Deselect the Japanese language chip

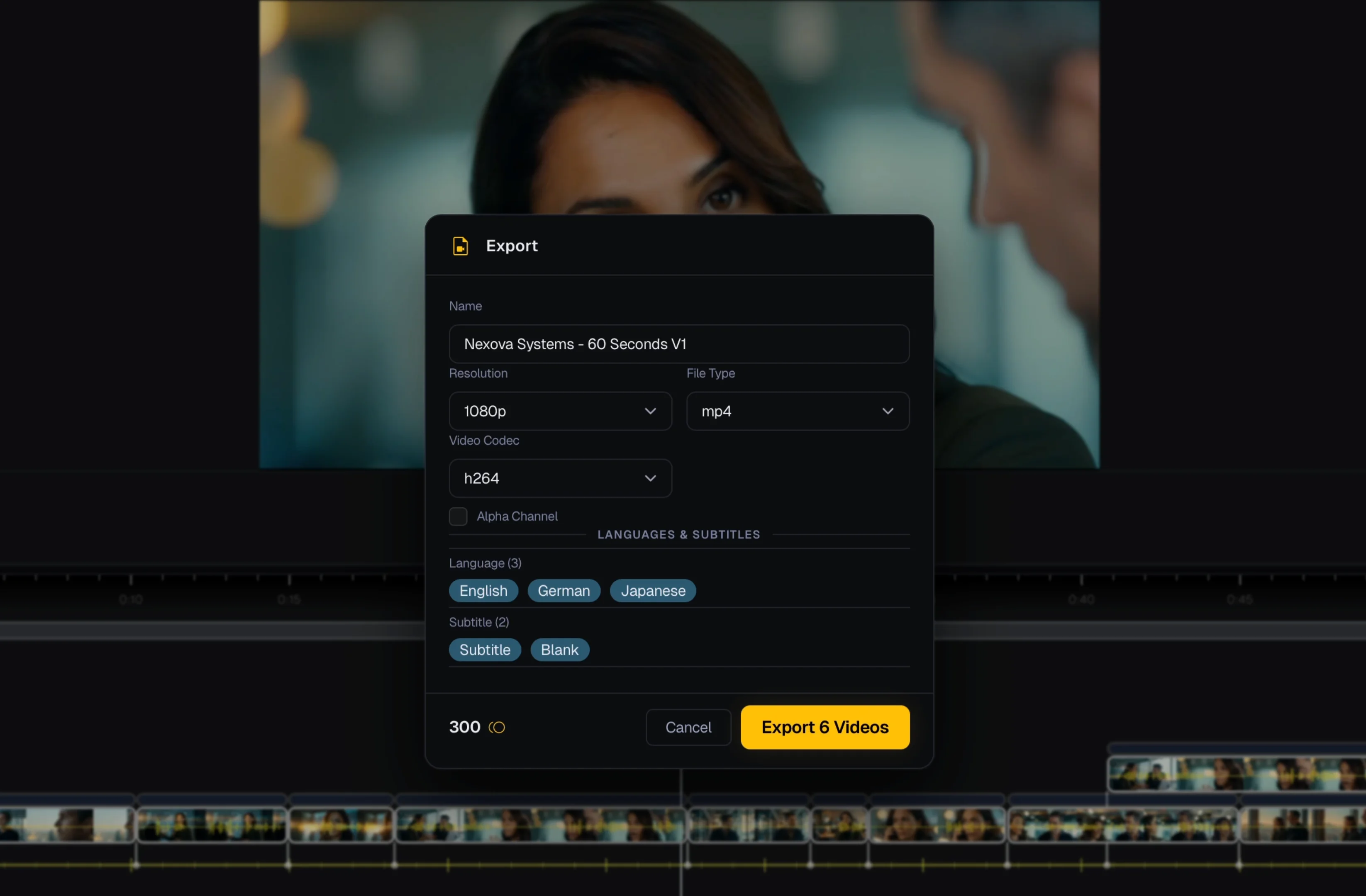tap(653, 590)
